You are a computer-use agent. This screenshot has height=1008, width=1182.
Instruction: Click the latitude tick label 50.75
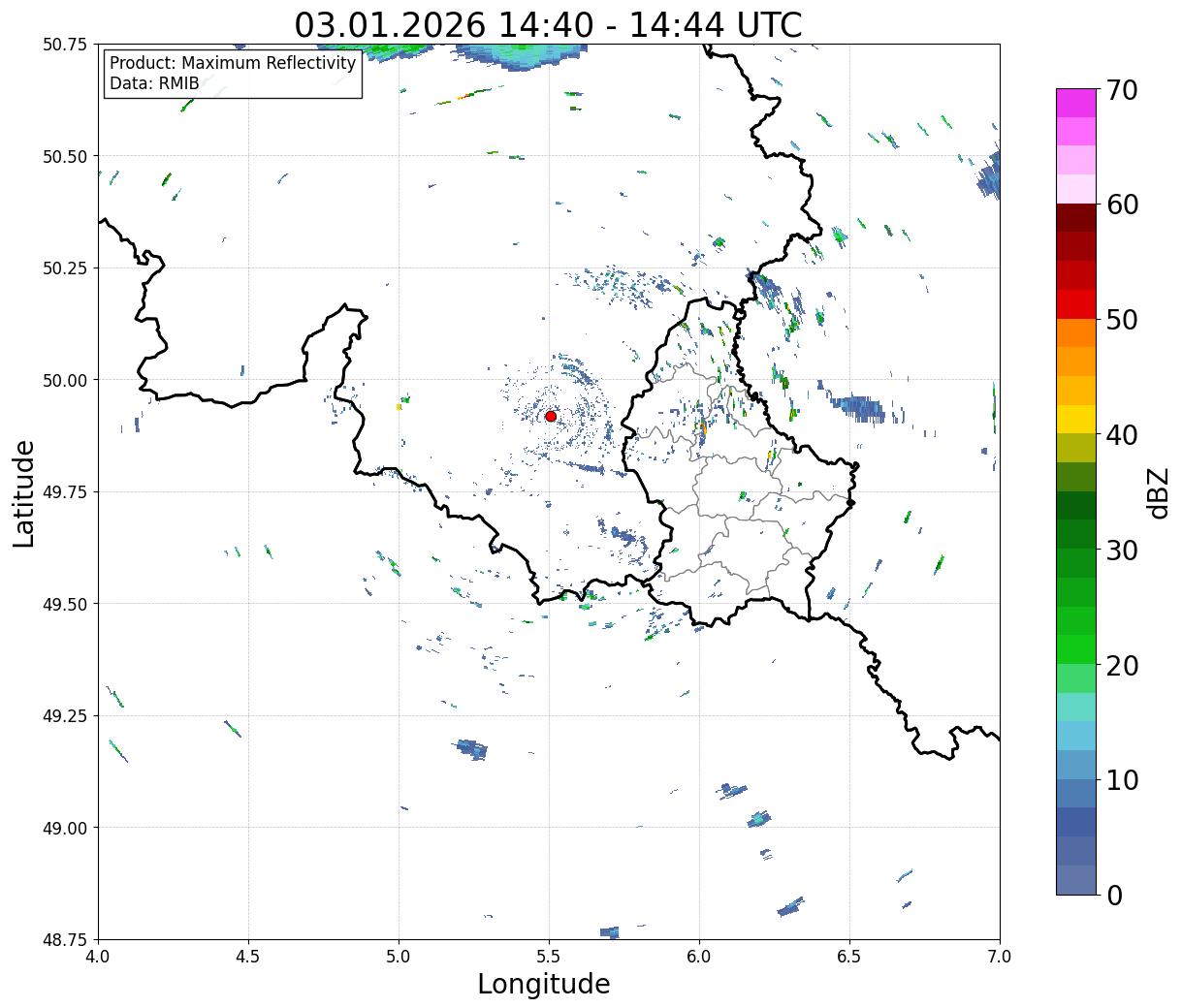click(x=65, y=45)
